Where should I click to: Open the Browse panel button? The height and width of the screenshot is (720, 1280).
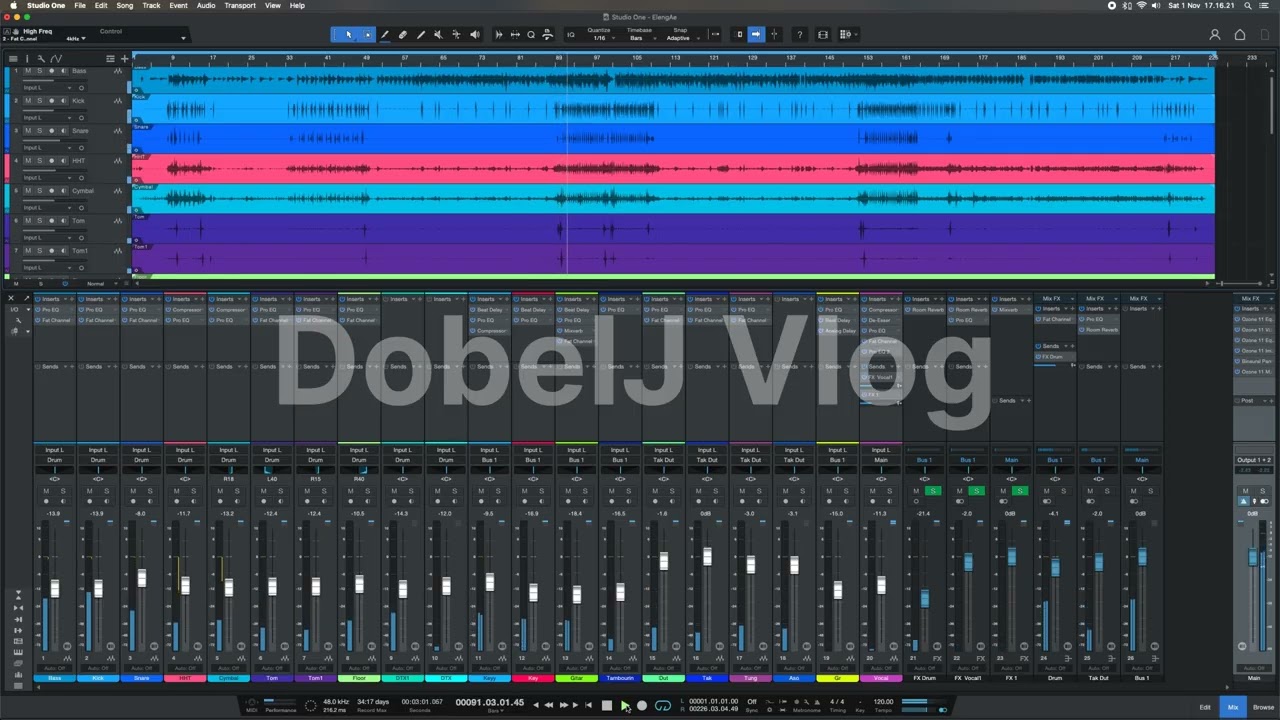[x=1263, y=707]
